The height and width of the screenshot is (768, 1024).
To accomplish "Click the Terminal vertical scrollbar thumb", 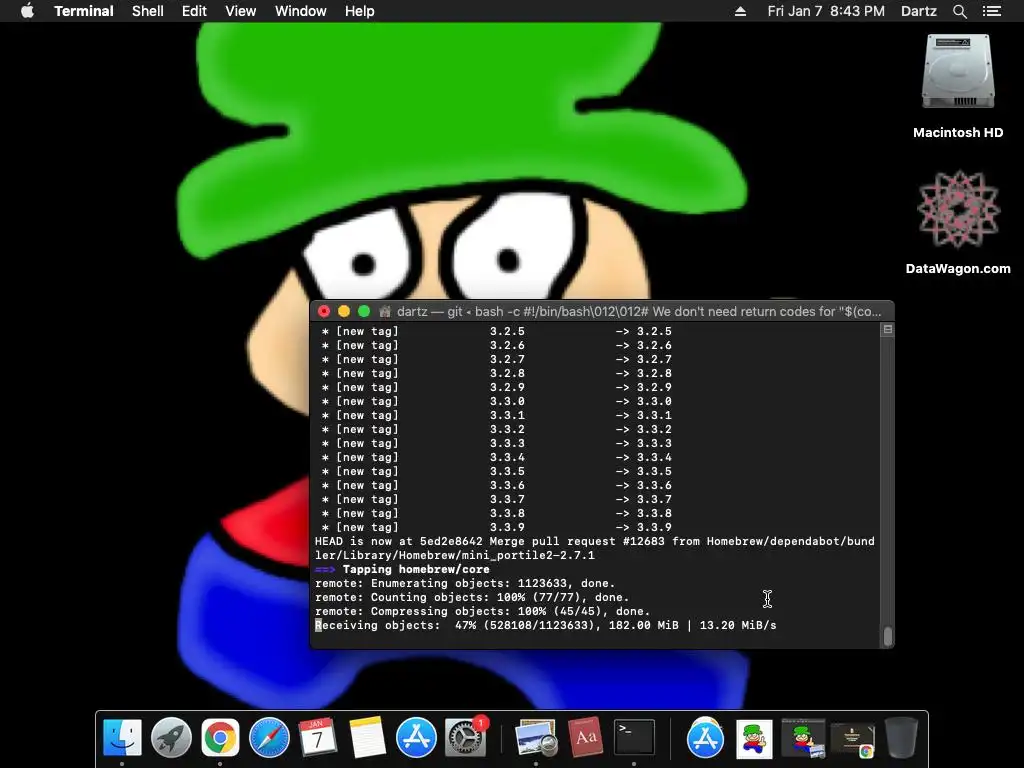I will (888, 635).
